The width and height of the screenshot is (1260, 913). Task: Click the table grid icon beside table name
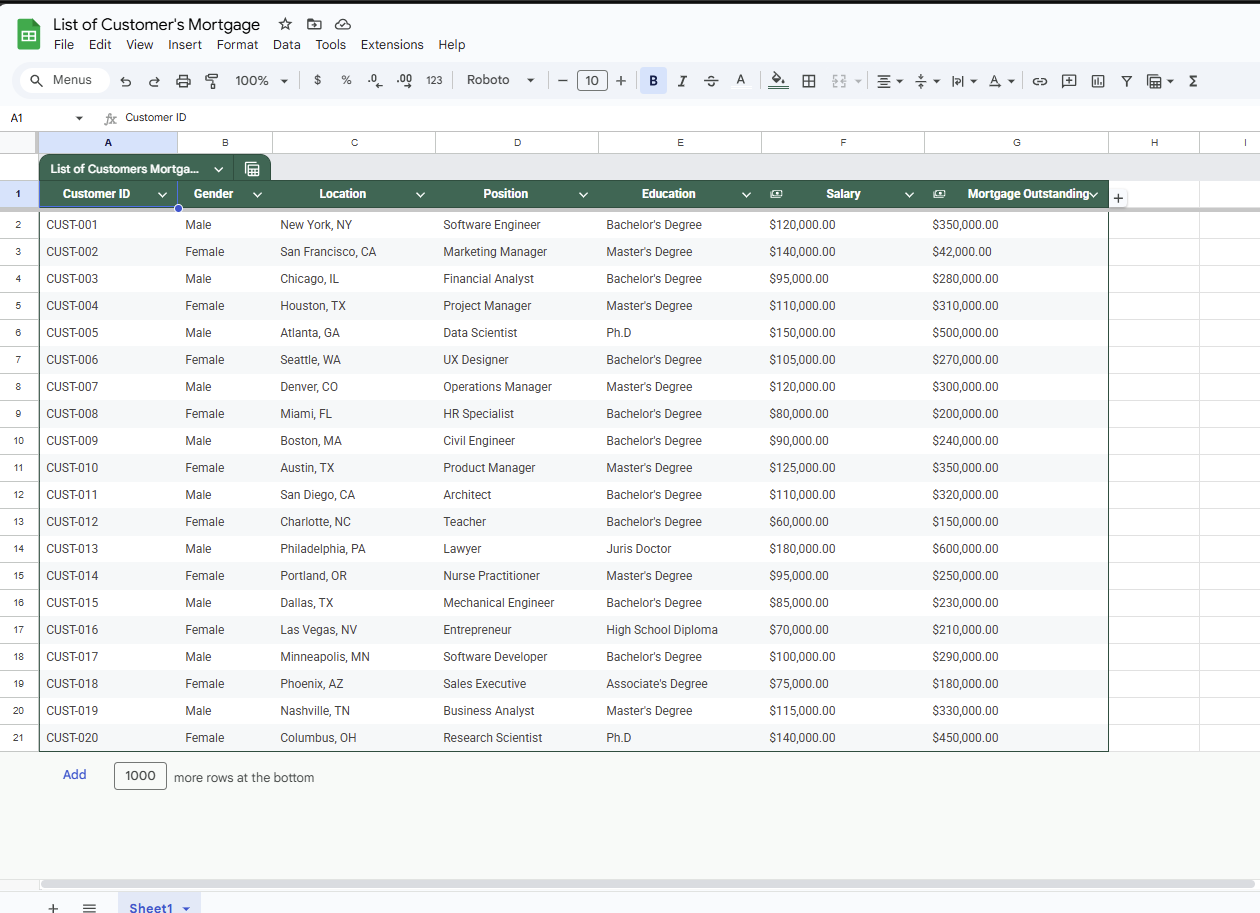point(252,169)
